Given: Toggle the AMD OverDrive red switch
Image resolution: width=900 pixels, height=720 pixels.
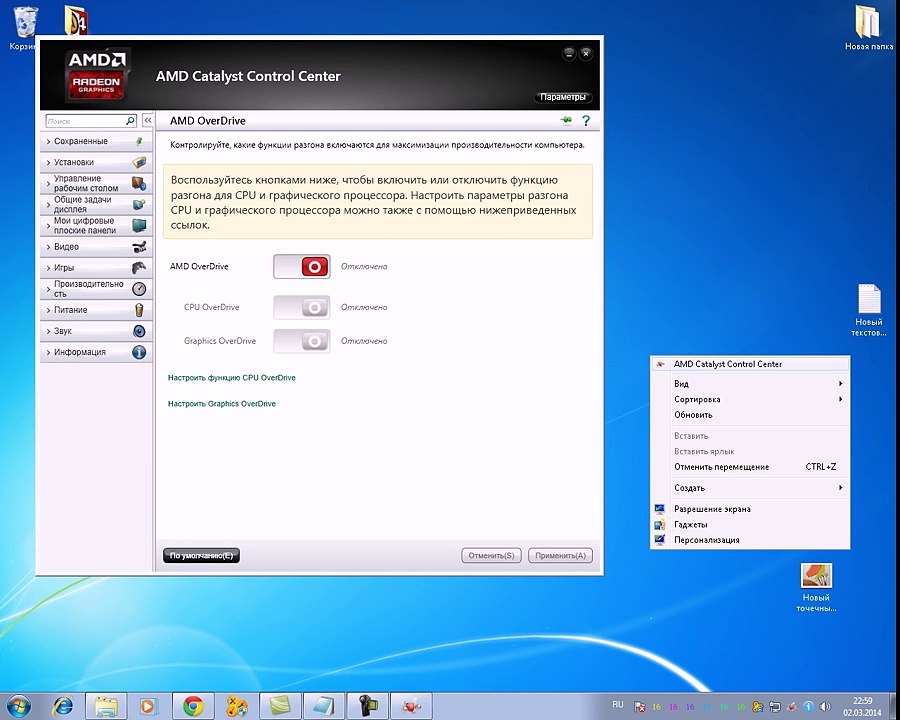Looking at the screenshot, I should click(x=302, y=266).
